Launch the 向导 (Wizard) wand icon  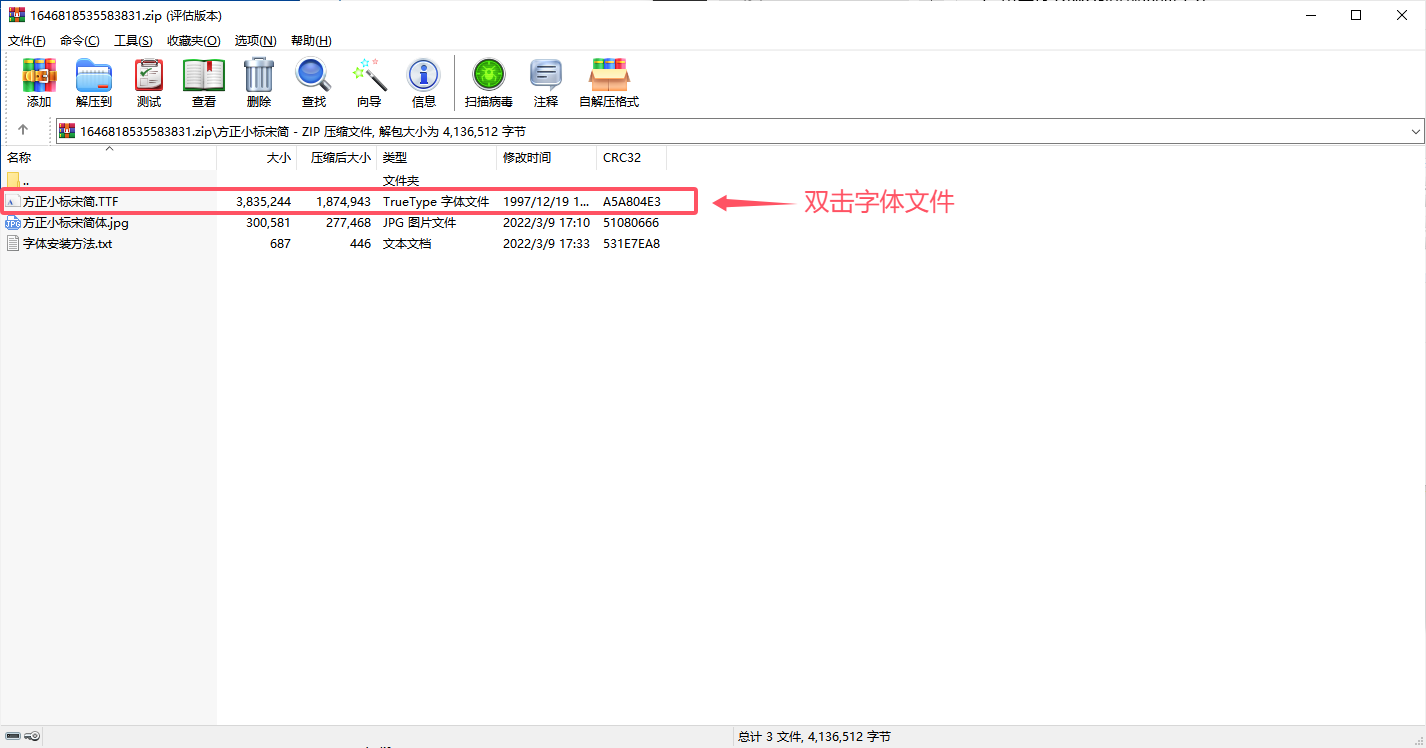[x=369, y=82]
